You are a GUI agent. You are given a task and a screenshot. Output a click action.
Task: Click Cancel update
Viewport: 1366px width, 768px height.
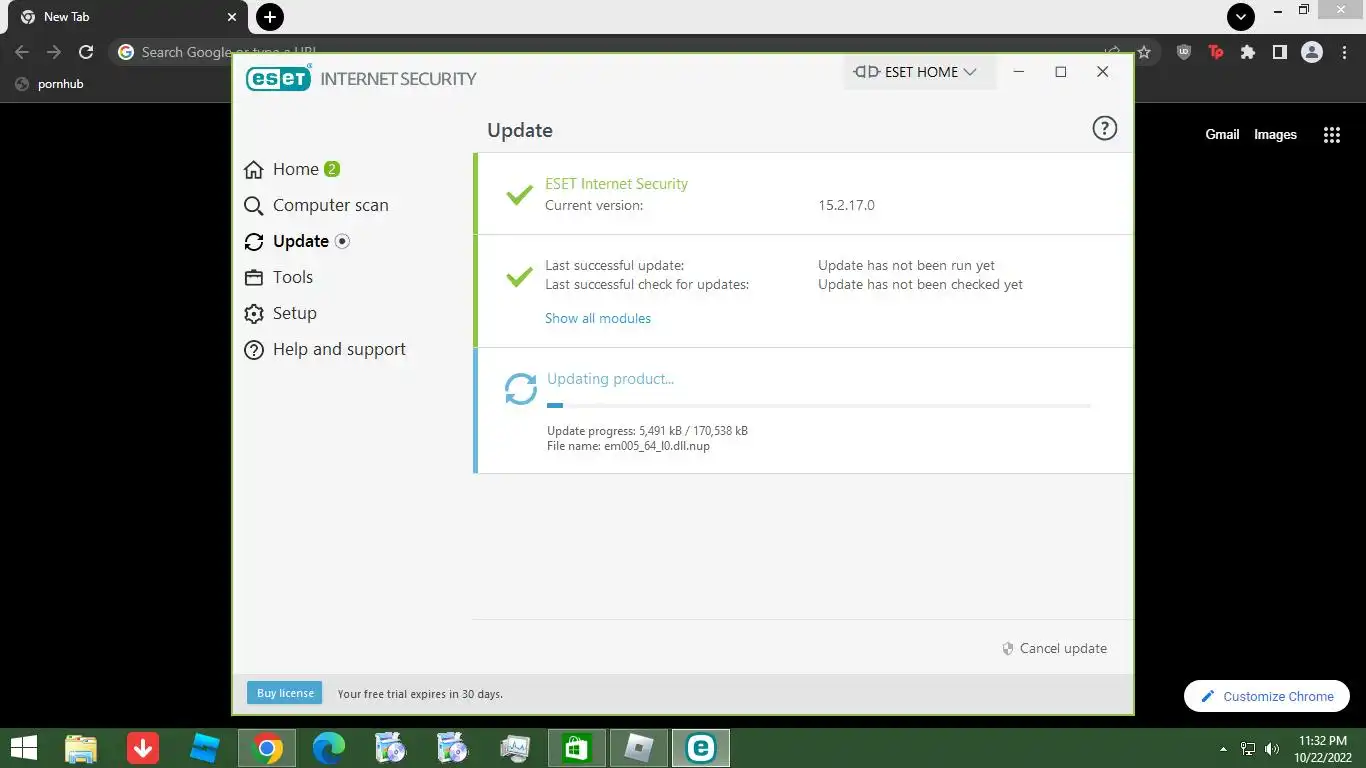(x=1055, y=648)
